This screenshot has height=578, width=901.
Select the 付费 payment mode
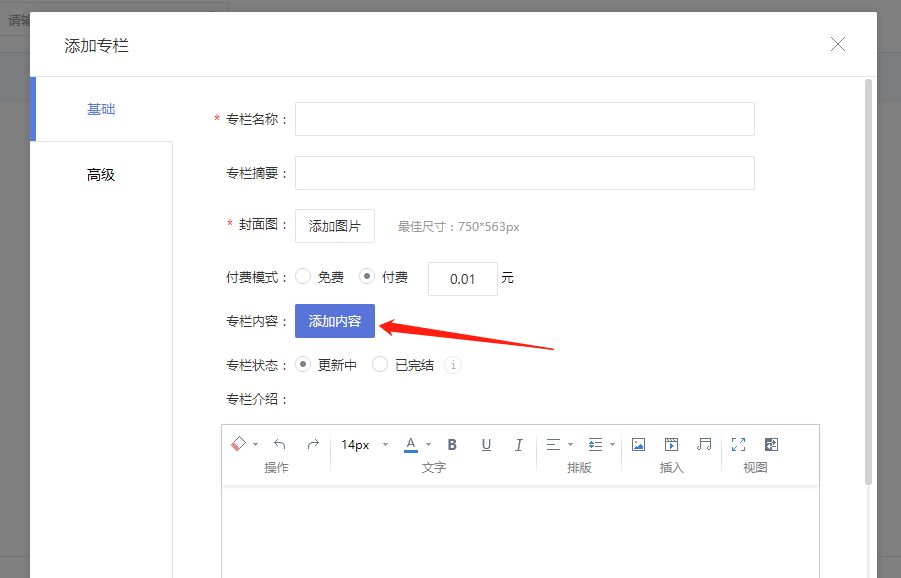pyautogui.click(x=367, y=277)
